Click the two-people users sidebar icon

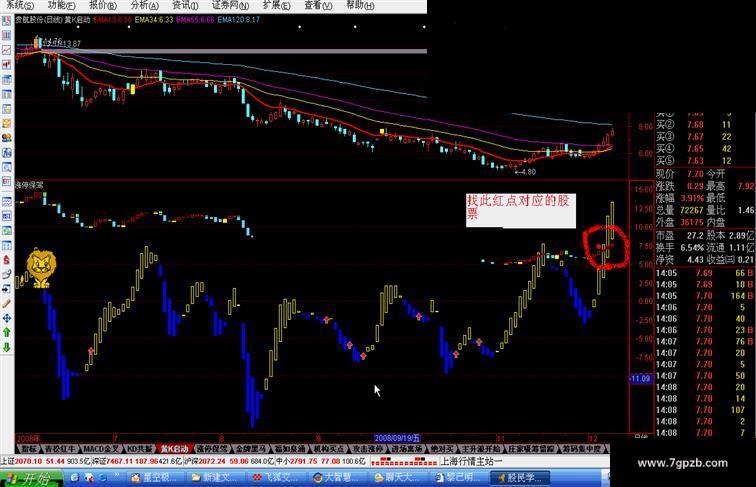click(x=6, y=137)
